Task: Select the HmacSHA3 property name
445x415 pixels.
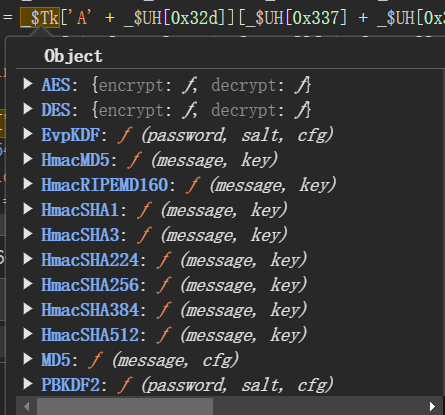Action: [x=80, y=235]
